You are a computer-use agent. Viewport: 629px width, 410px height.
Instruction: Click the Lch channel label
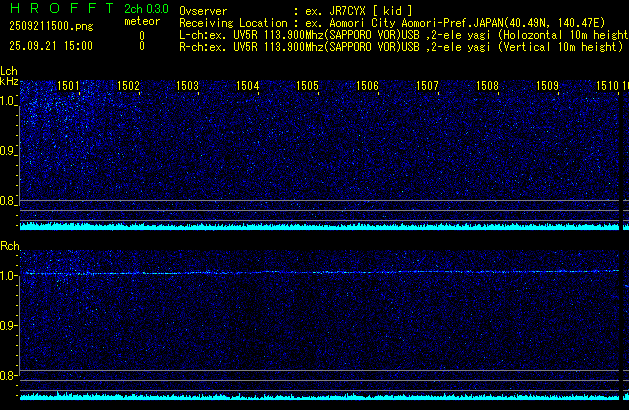tap(9, 71)
